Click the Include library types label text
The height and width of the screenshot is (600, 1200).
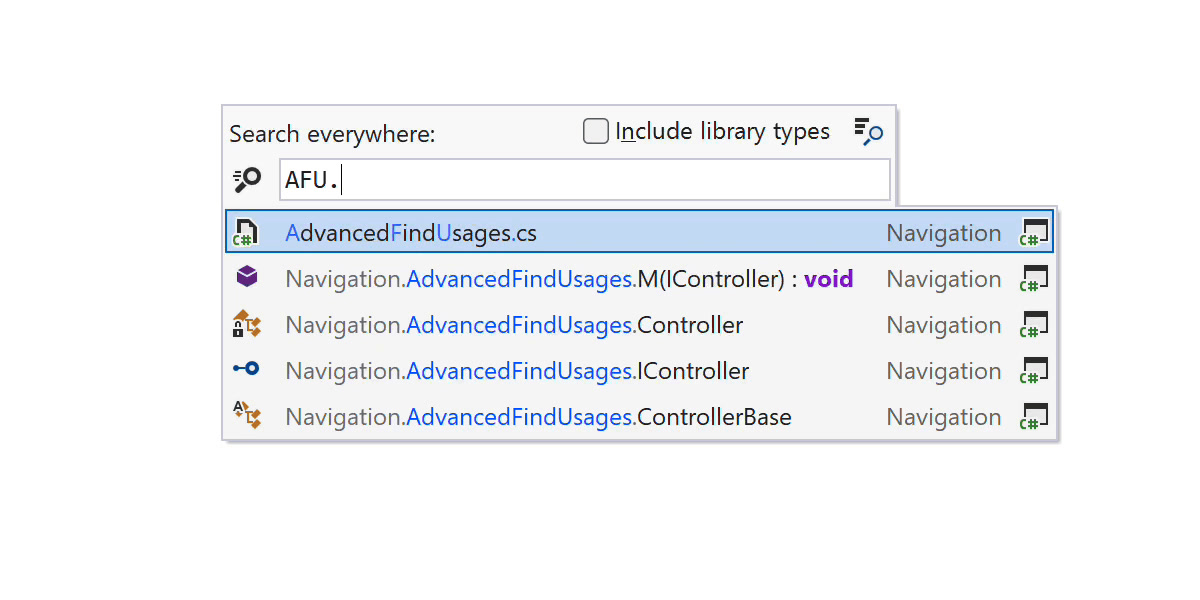[722, 131]
